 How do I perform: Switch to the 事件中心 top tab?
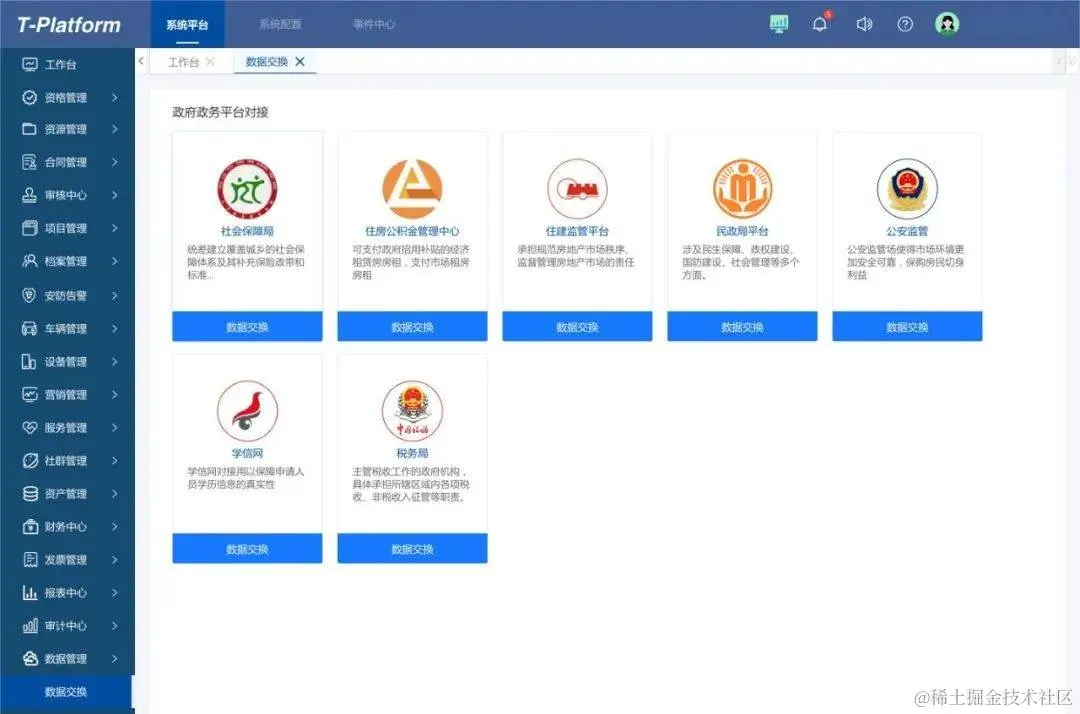(374, 24)
